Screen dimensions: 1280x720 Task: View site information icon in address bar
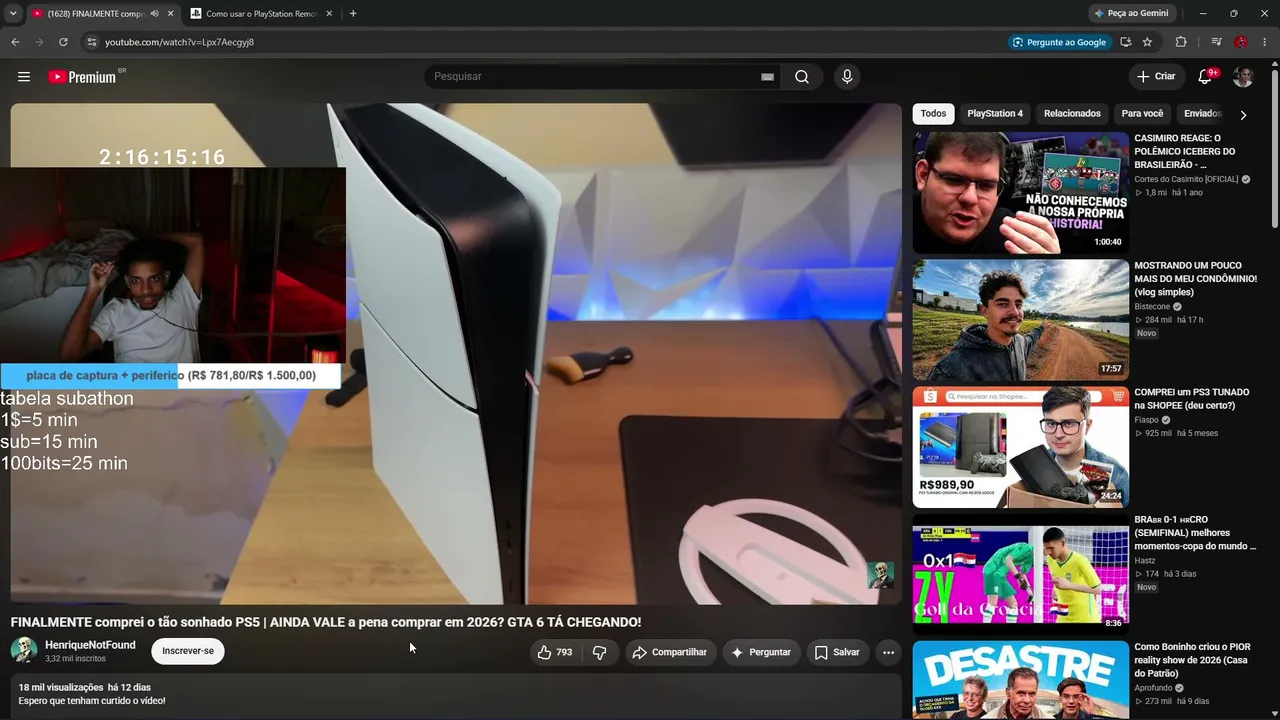(91, 42)
